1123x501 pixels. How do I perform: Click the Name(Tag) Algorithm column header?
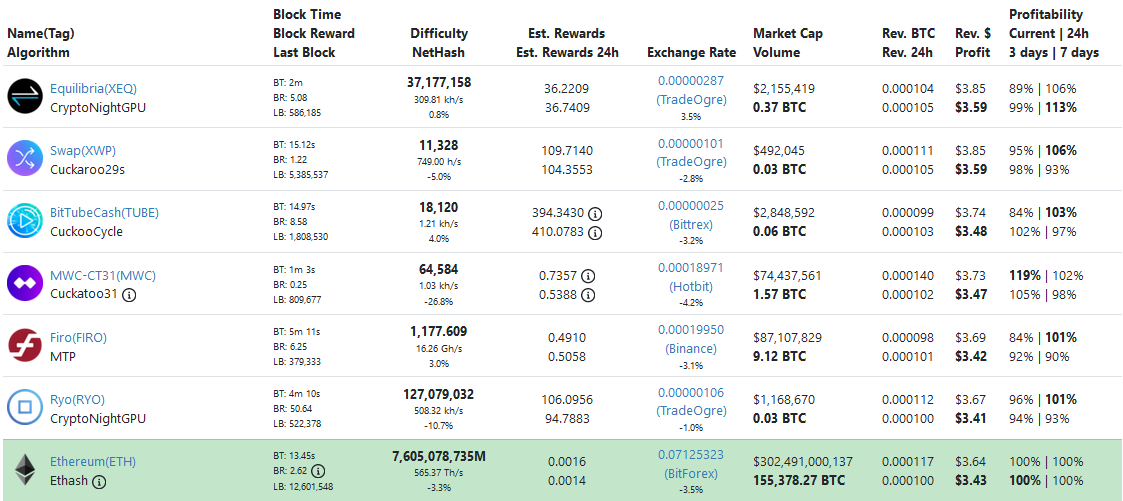[41, 43]
